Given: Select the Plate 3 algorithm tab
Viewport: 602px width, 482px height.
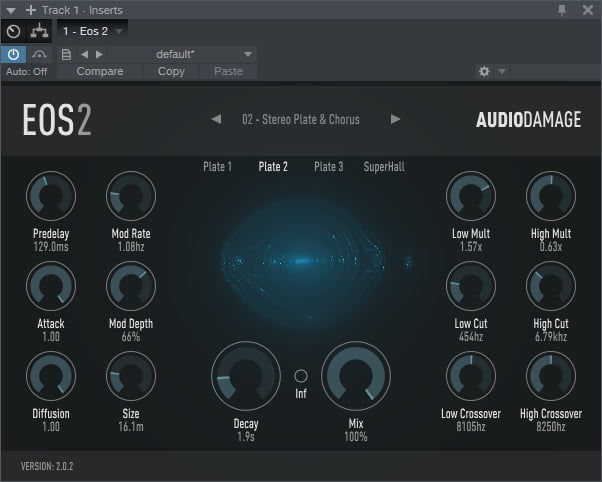Looking at the screenshot, I should coord(328,167).
